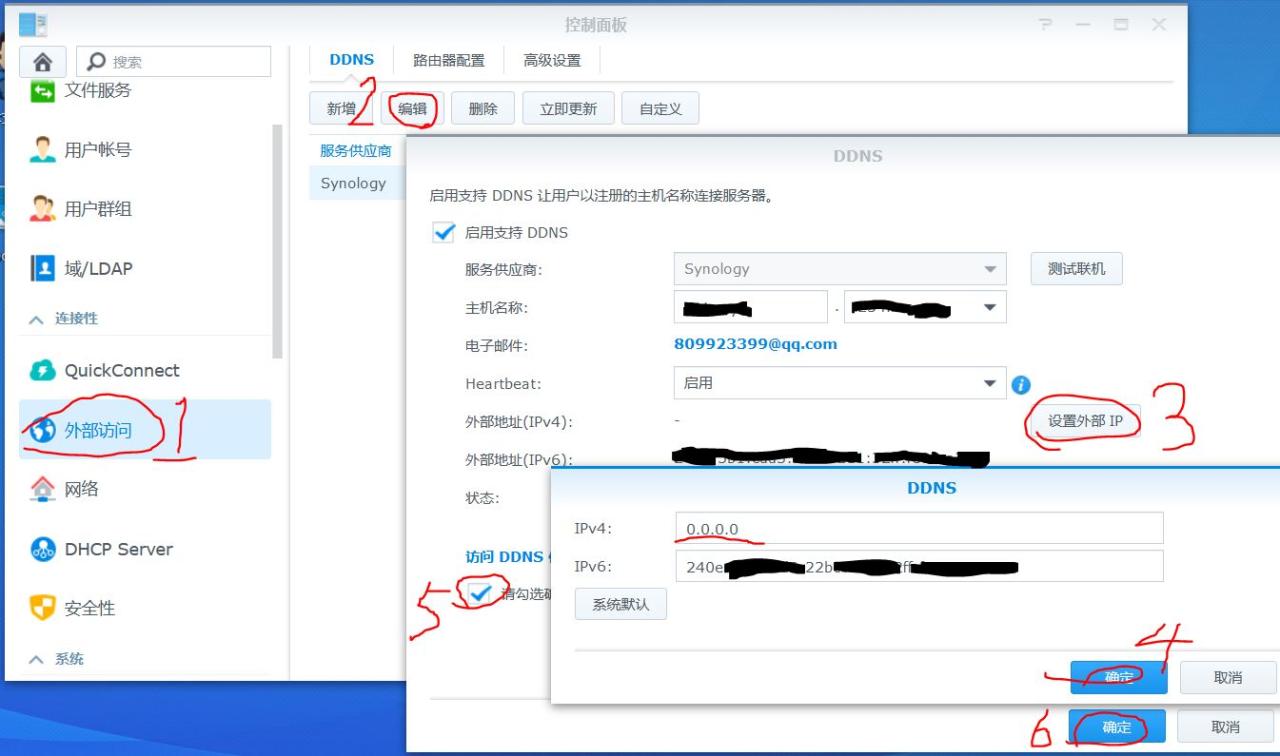Click the 自定义 button
1280x756 pixels.
point(660,109)
